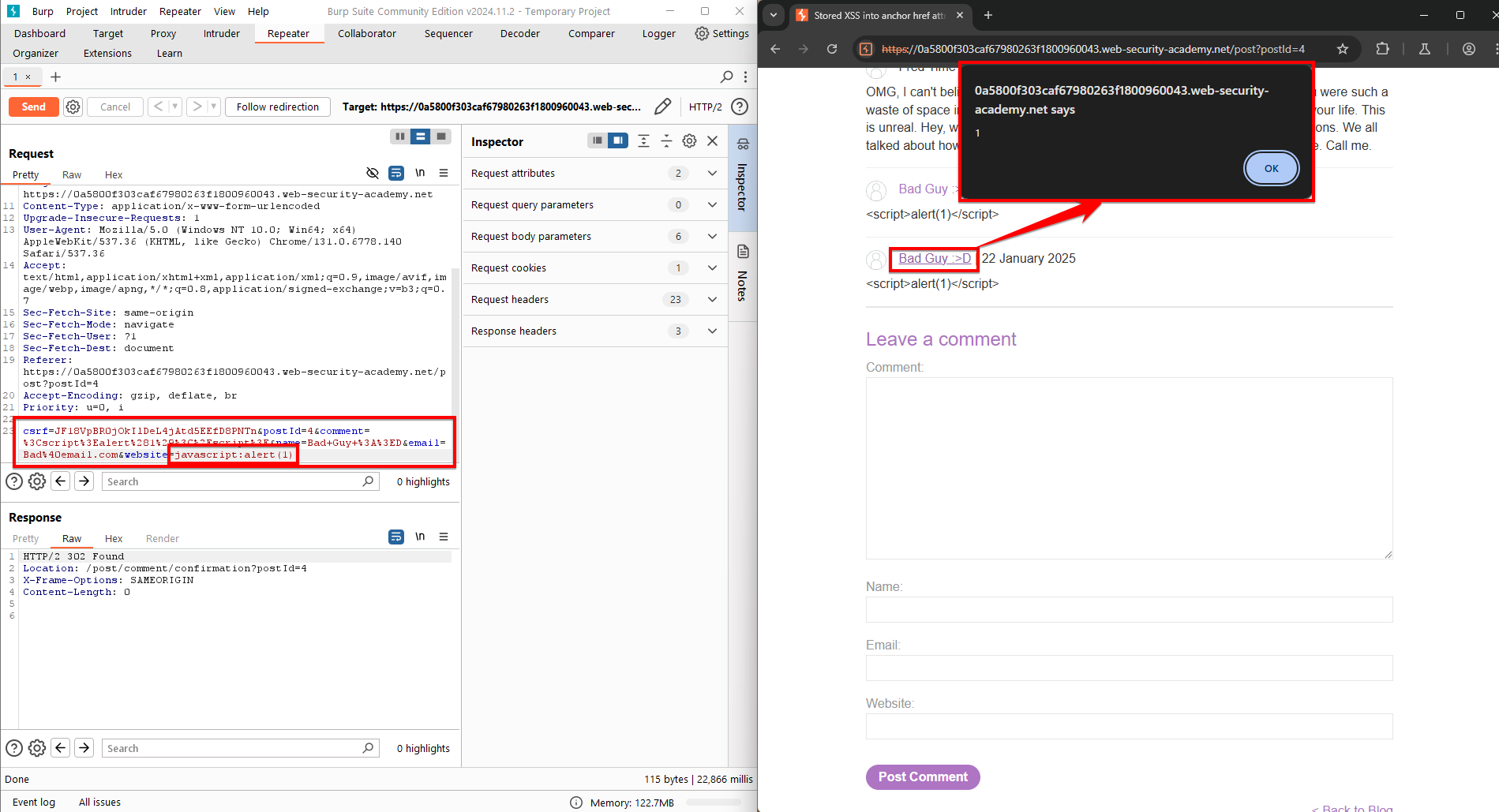Open the Project menu
This screenshot has height=812, width=1499.
[82, 11]
